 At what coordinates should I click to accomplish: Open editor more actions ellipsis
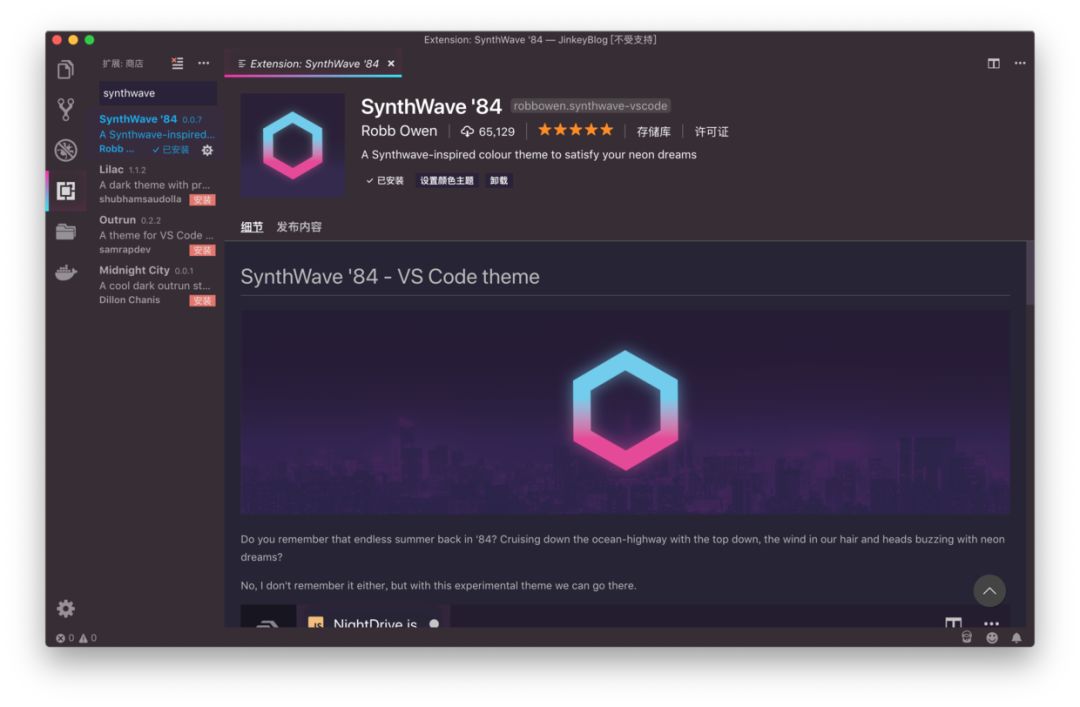1019,63
